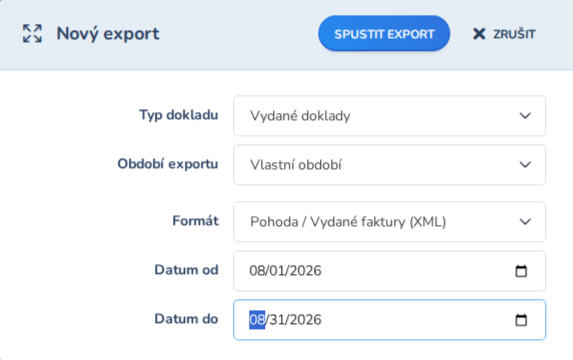Click the Datum od field label

click(186, 270)
